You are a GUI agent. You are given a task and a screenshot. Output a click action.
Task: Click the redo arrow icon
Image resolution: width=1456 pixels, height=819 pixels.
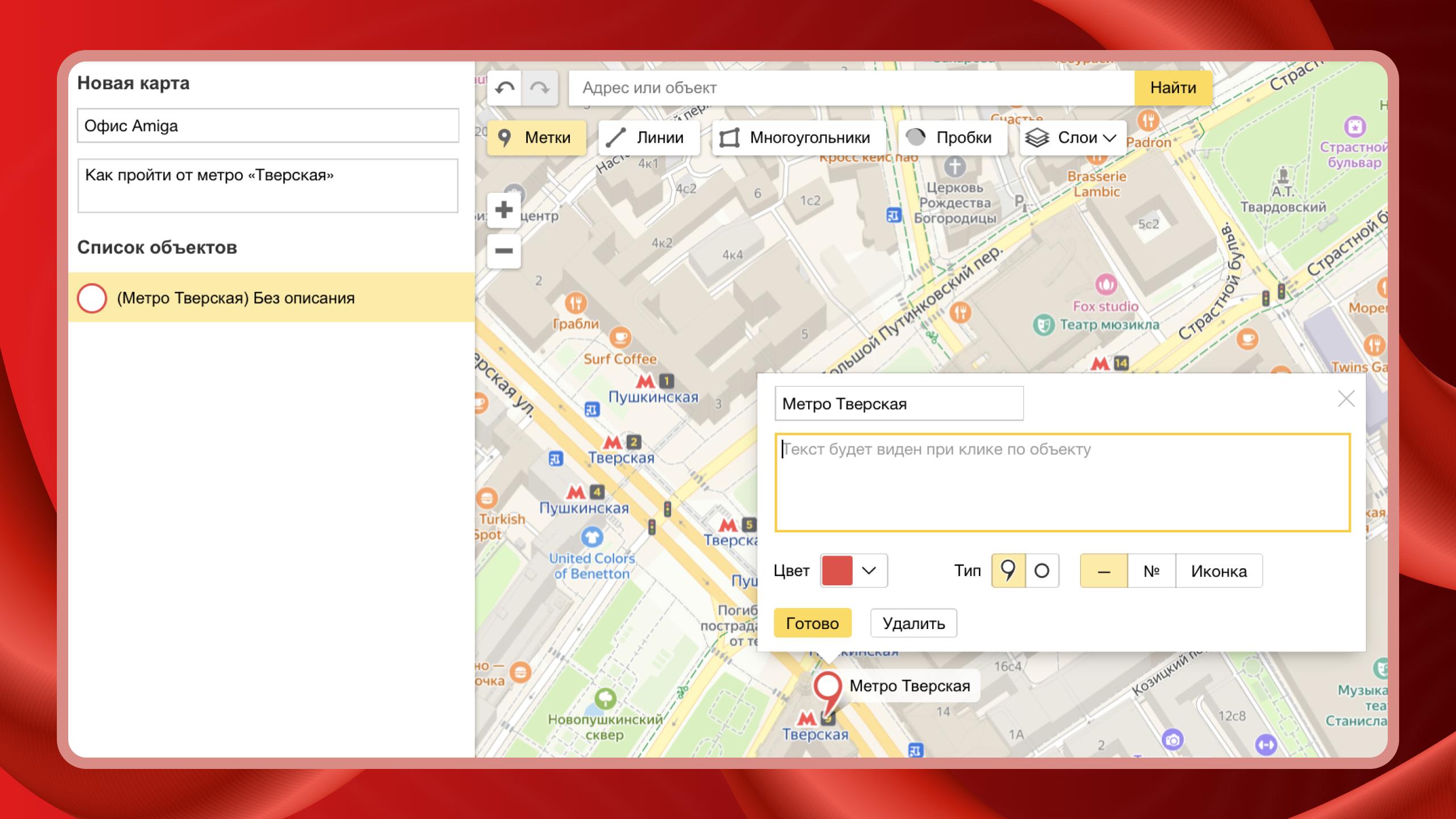click(539, 88)
